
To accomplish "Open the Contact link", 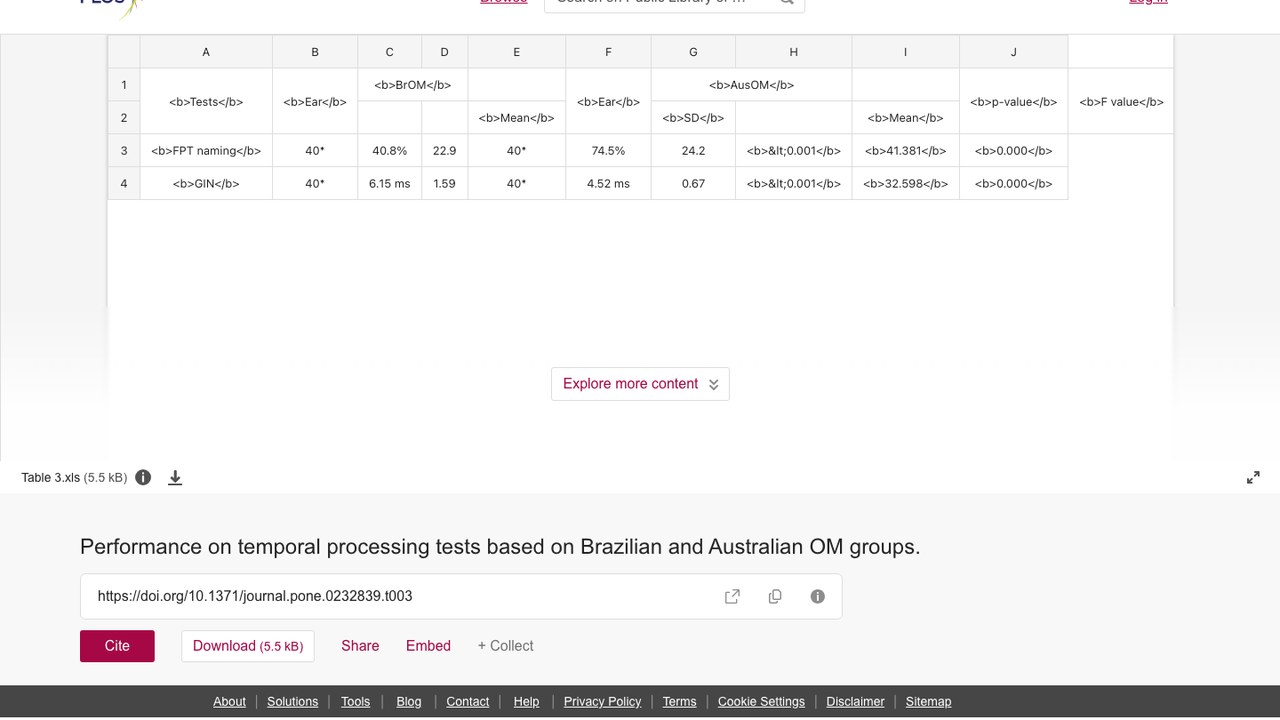I will point(467,702).
